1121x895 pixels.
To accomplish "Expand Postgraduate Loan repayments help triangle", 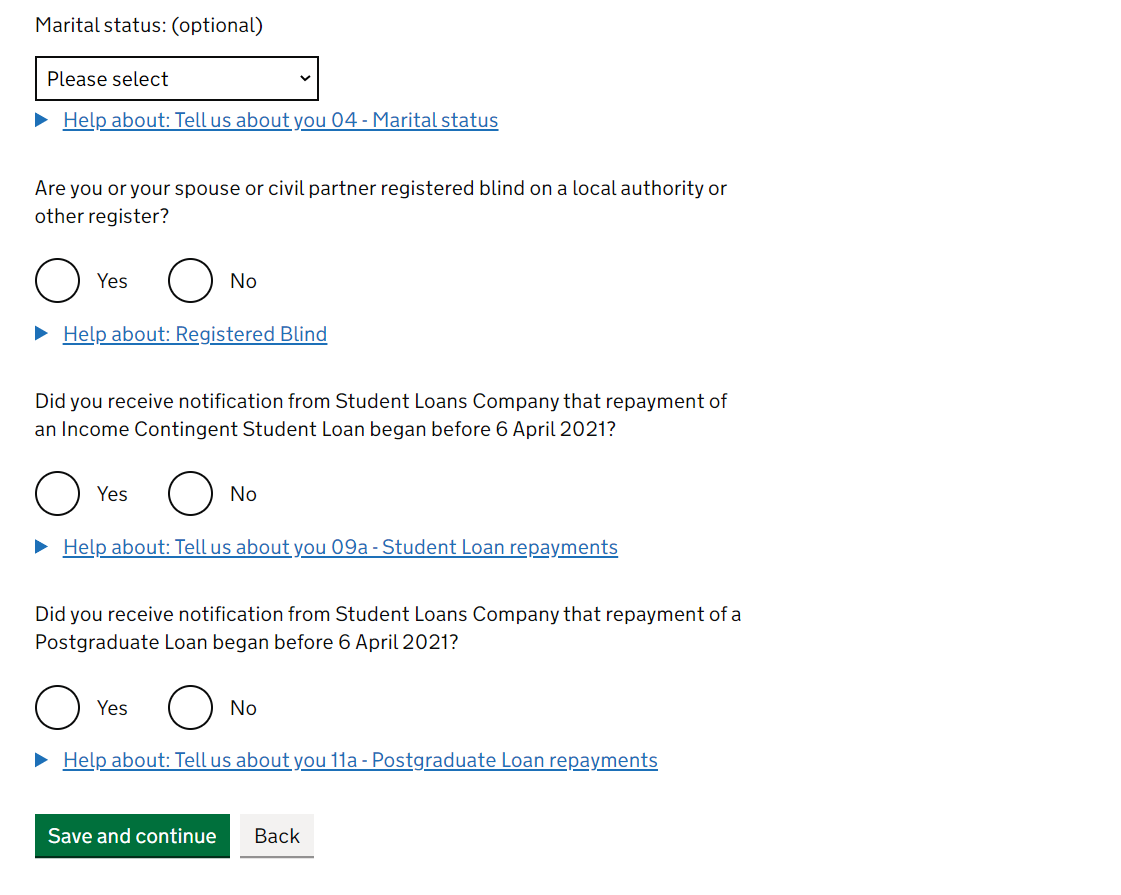I will click(41, 760).
